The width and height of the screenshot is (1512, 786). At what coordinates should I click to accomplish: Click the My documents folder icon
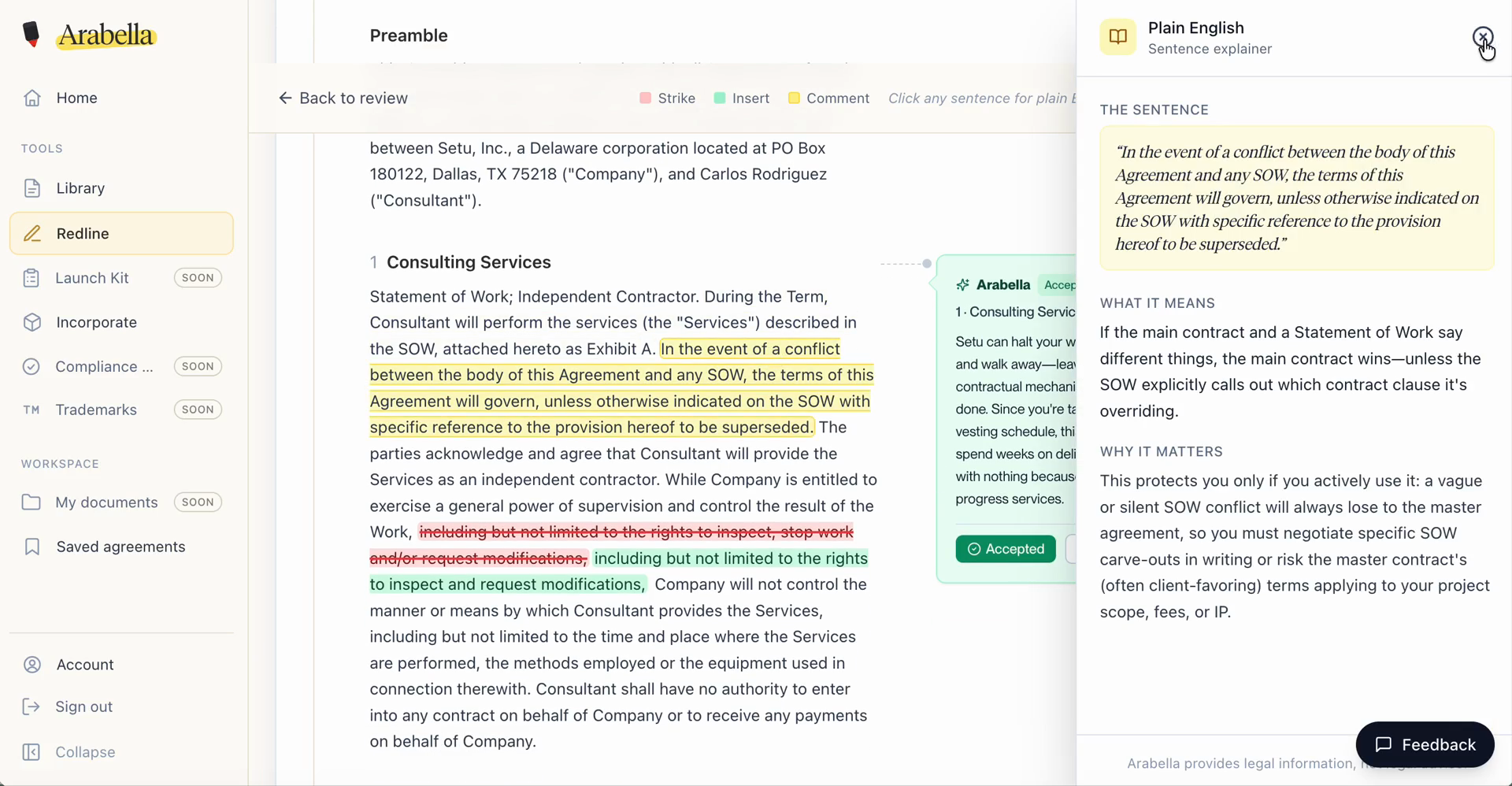[x=31, y=502]
